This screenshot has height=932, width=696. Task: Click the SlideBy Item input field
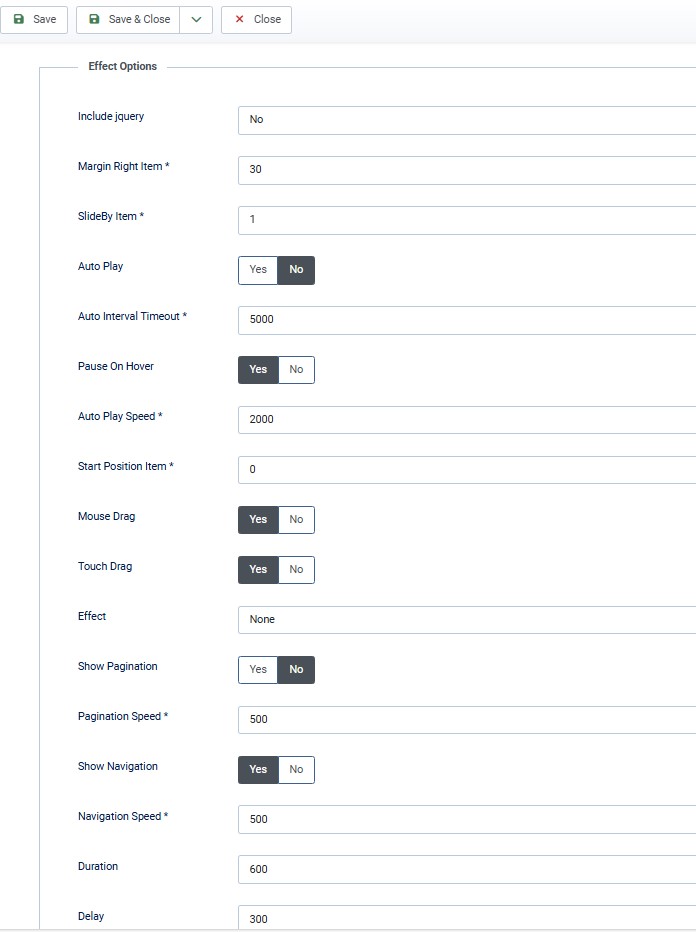pos(466,219)
